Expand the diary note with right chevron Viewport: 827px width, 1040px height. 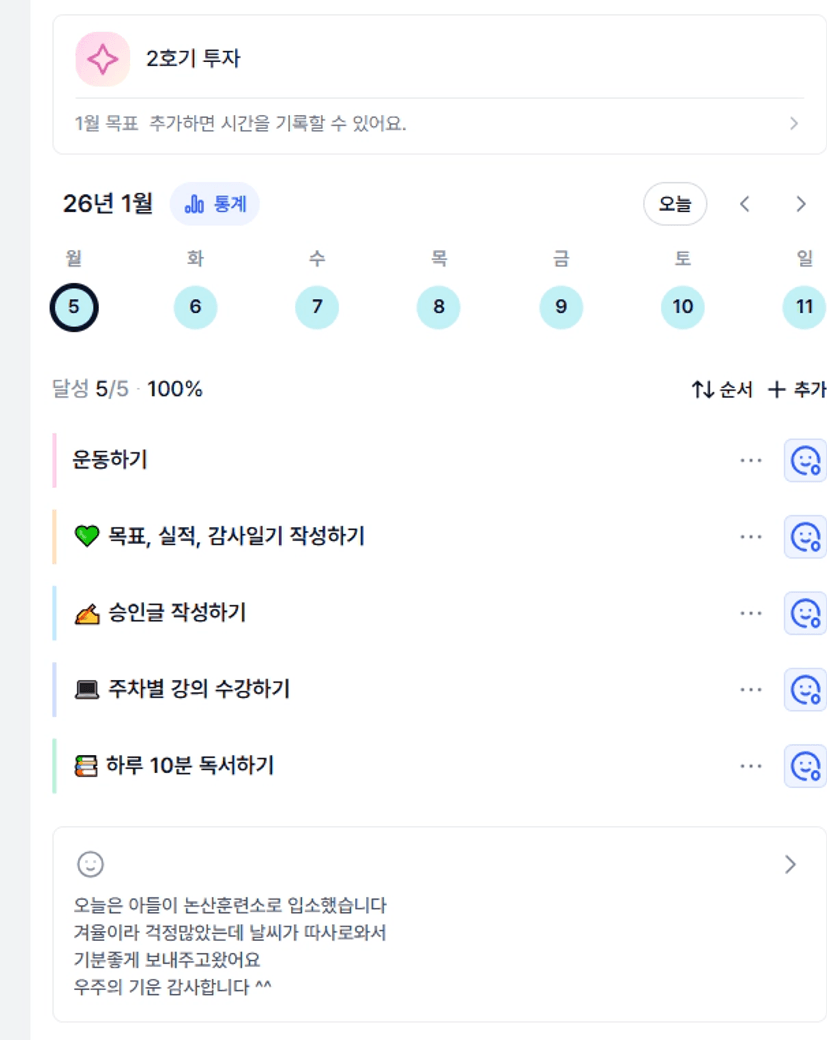(x=790, y=864)
